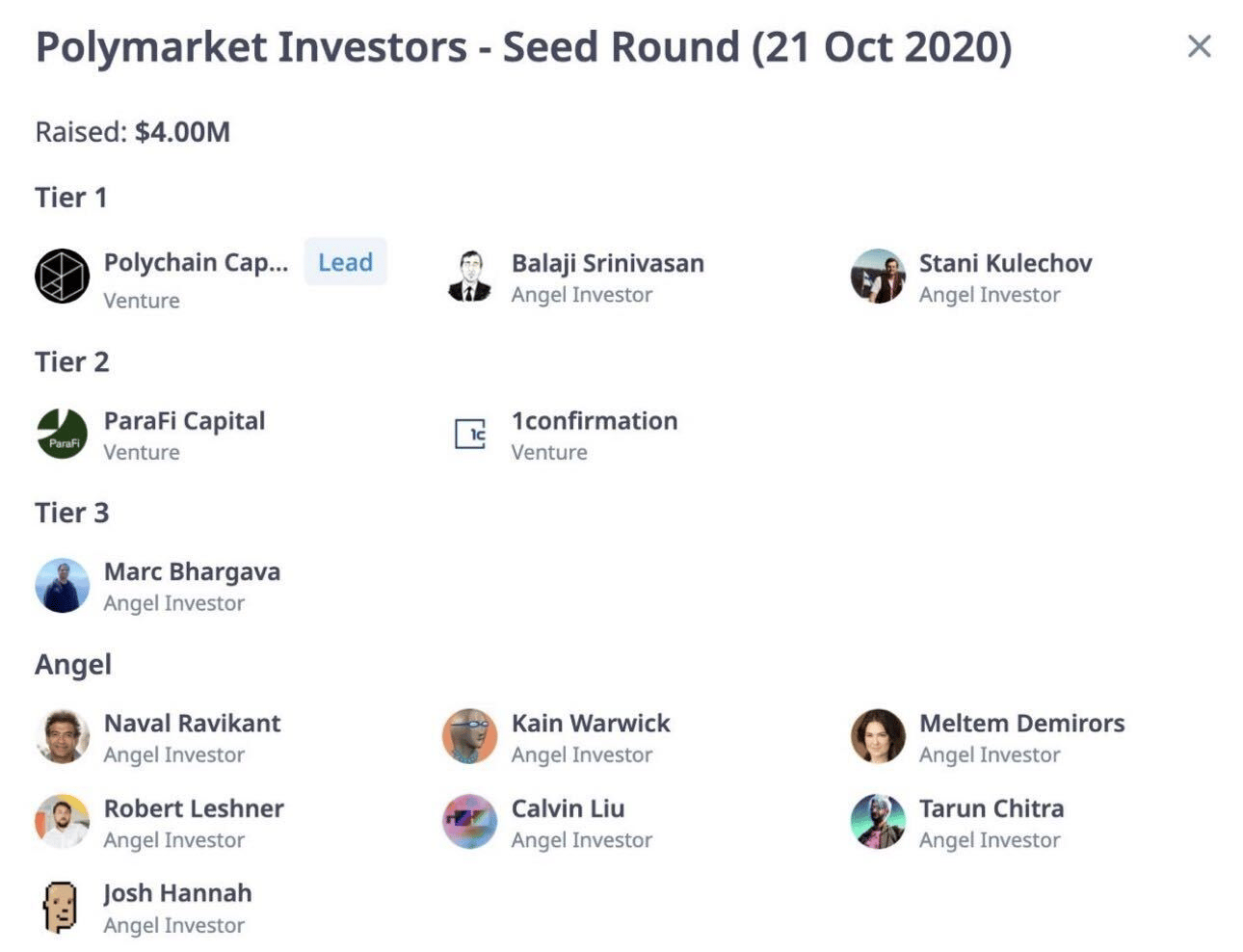Click Naval Ravikant's profile photo
Image resolution: width=1243 pixels, height=952 pixels.
63,737
